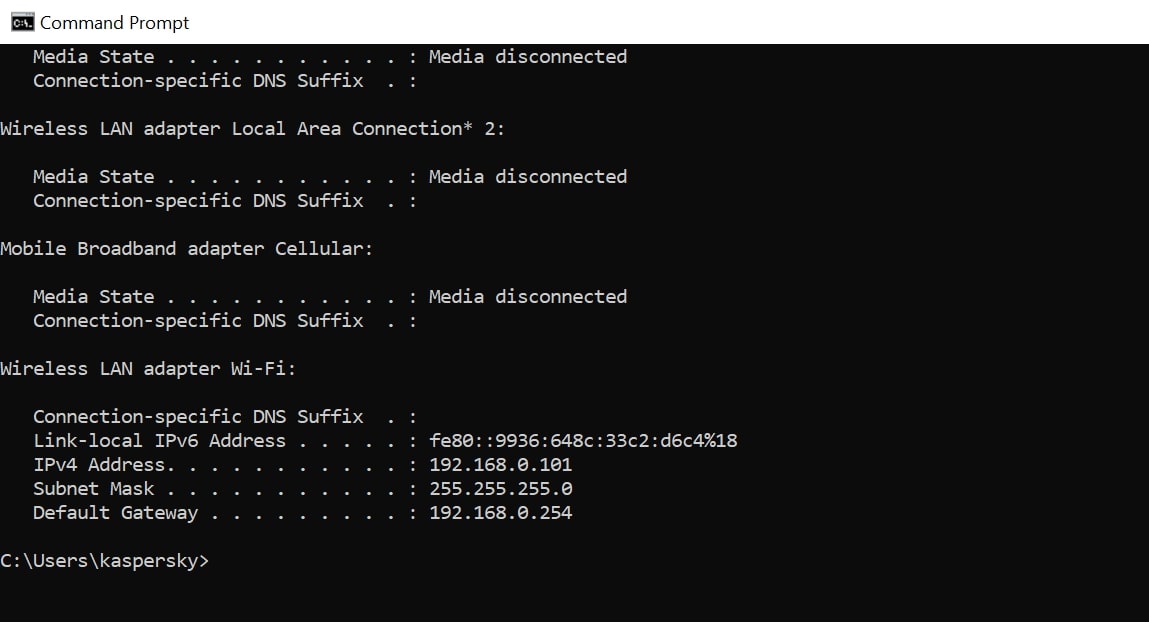Click the Default Gateway label text
Screen dimensions: 1149x622
pos(115,513)
